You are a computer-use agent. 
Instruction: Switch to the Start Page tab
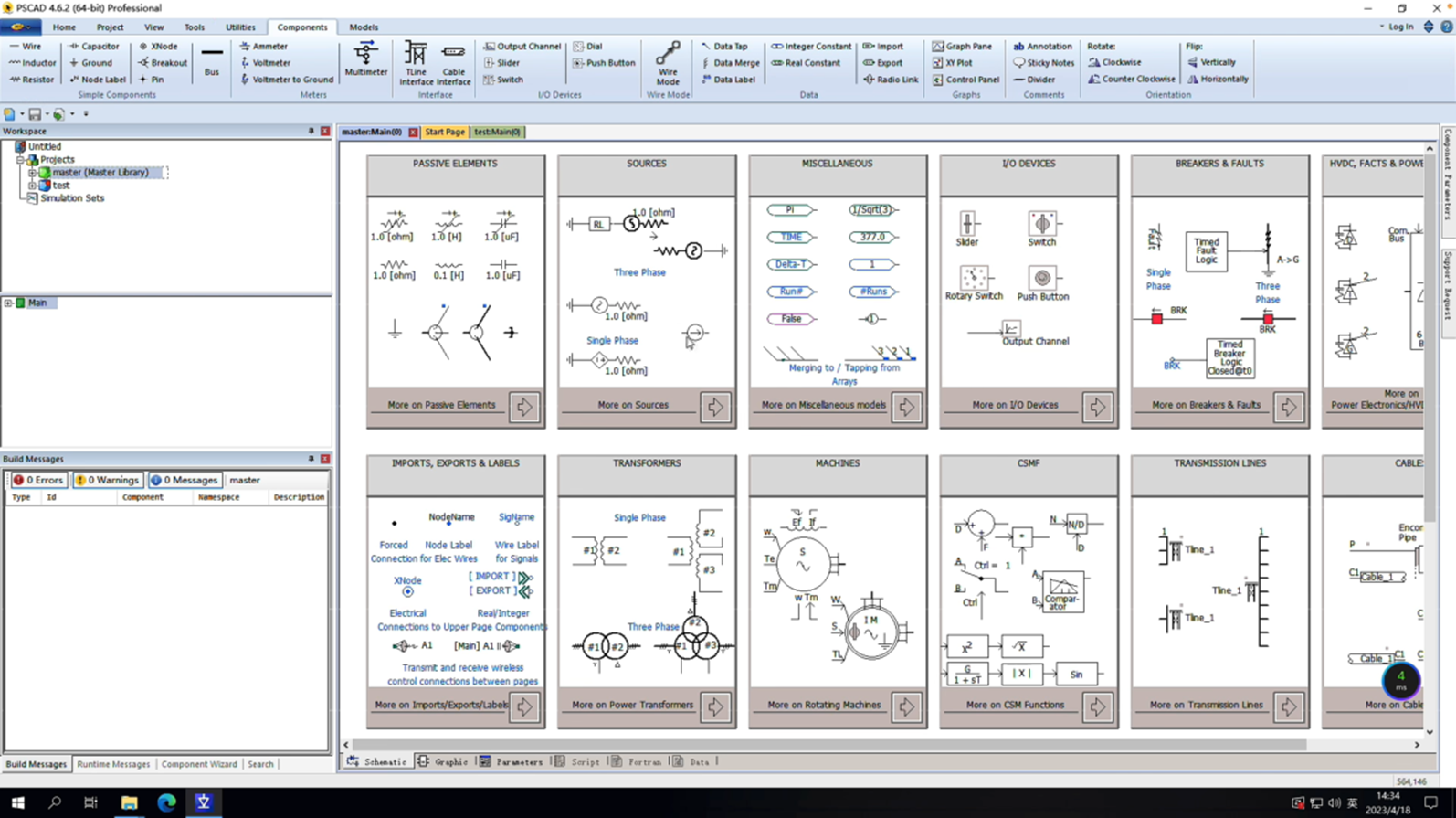[x=445, y=132]
